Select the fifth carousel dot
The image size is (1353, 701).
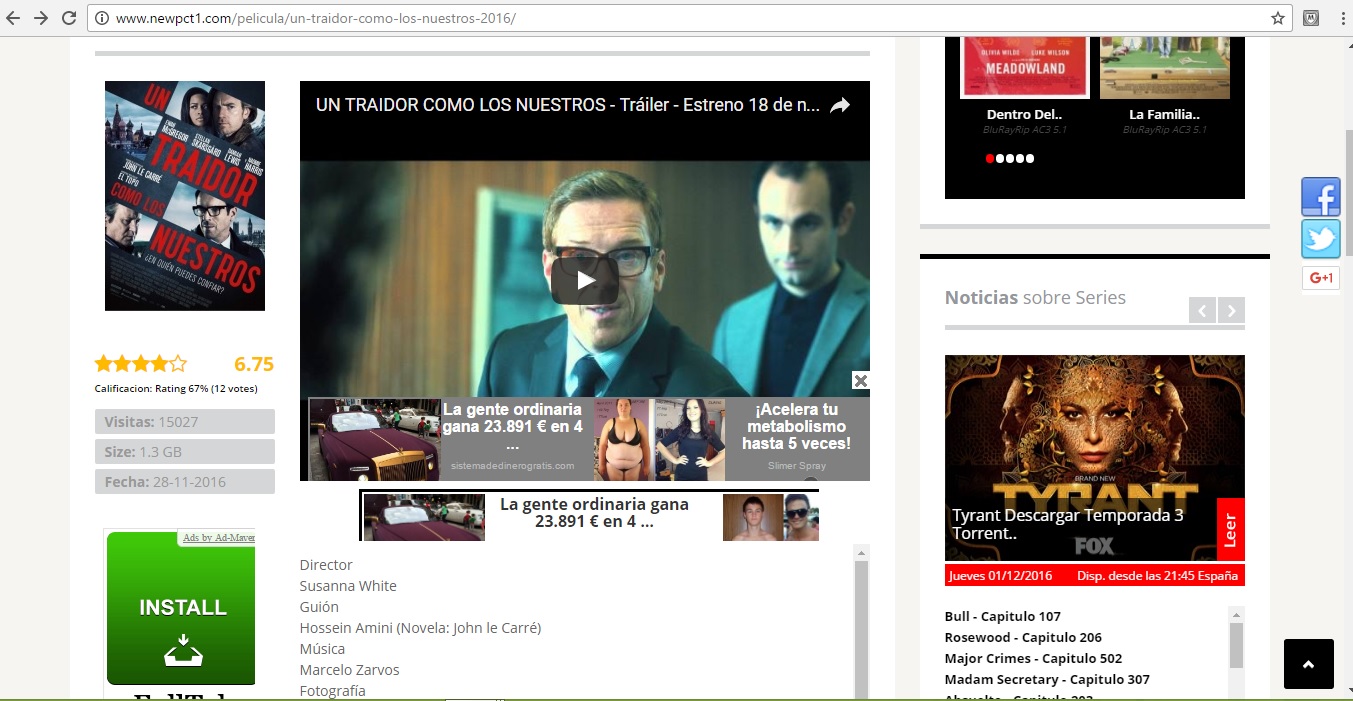[x=1030, y=158]
